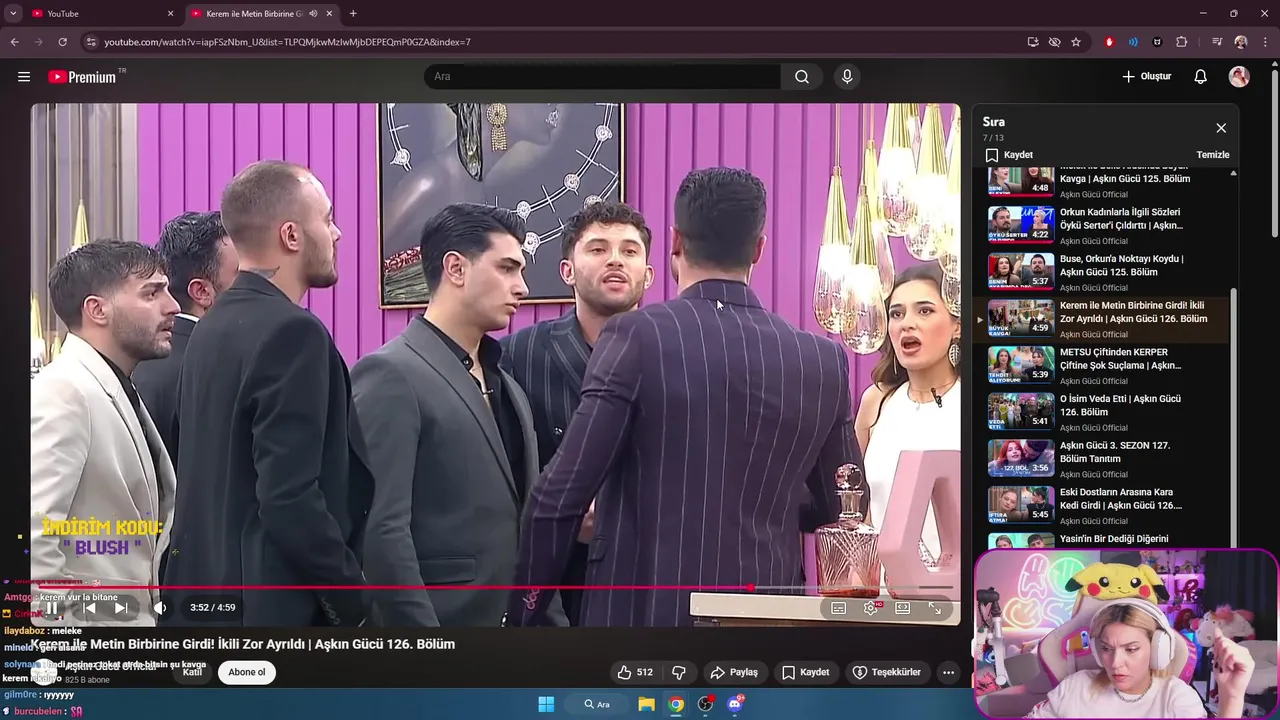Install app icon in address bar
Screen dimensions: 1280x720
coord(1033,42)
